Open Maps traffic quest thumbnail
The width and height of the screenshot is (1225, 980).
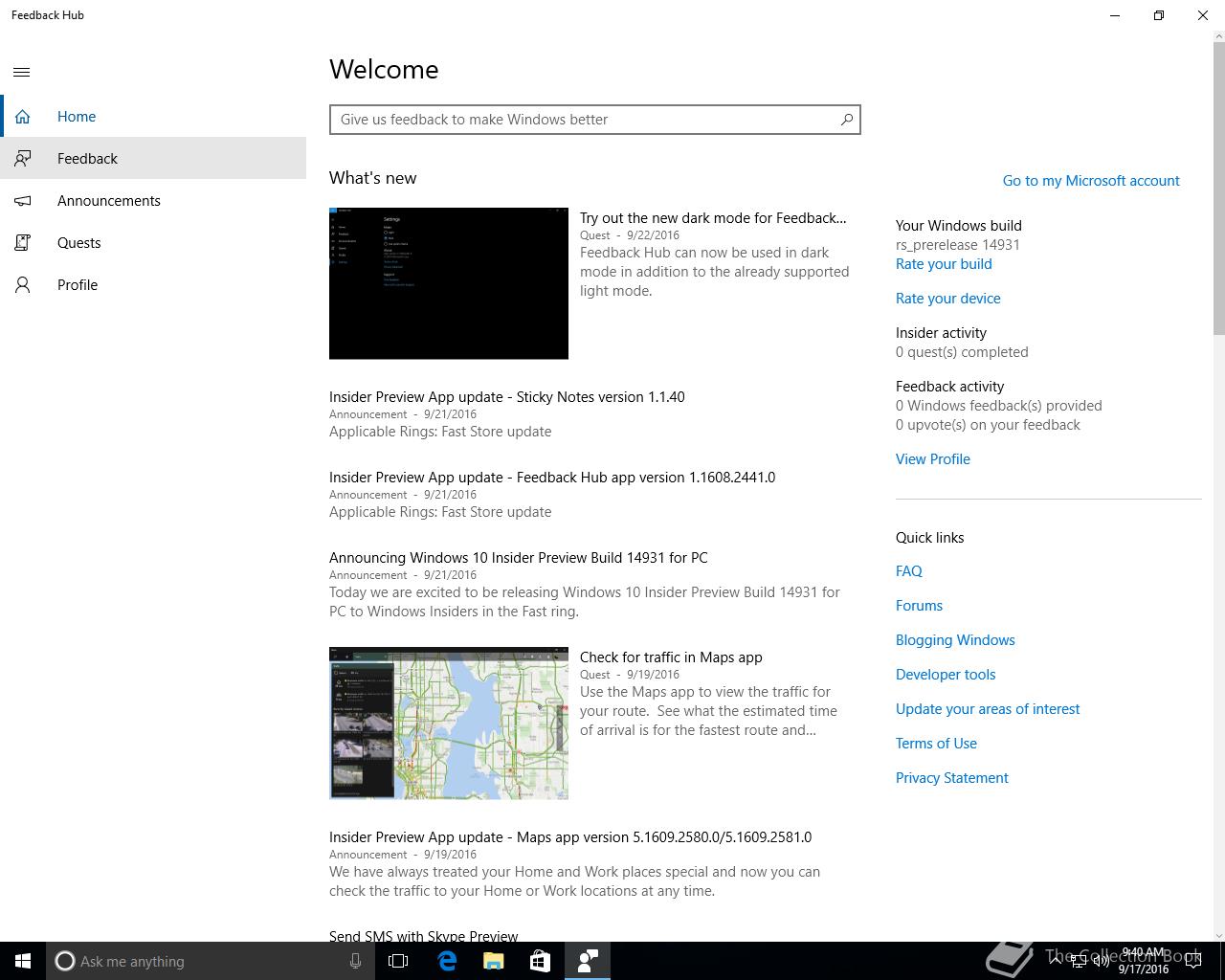tap(449, 723)
